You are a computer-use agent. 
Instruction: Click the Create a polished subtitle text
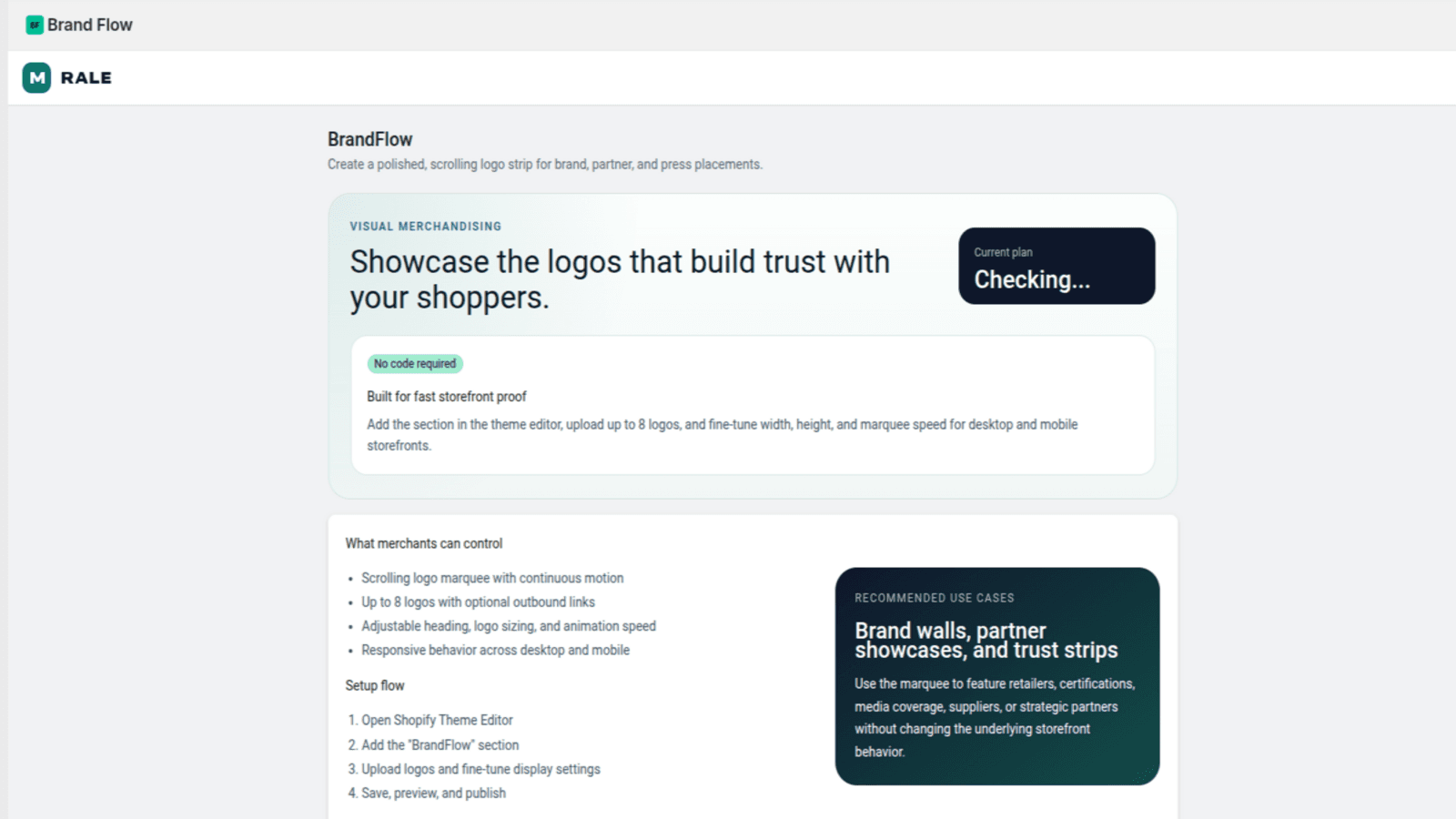coord(545,165)
